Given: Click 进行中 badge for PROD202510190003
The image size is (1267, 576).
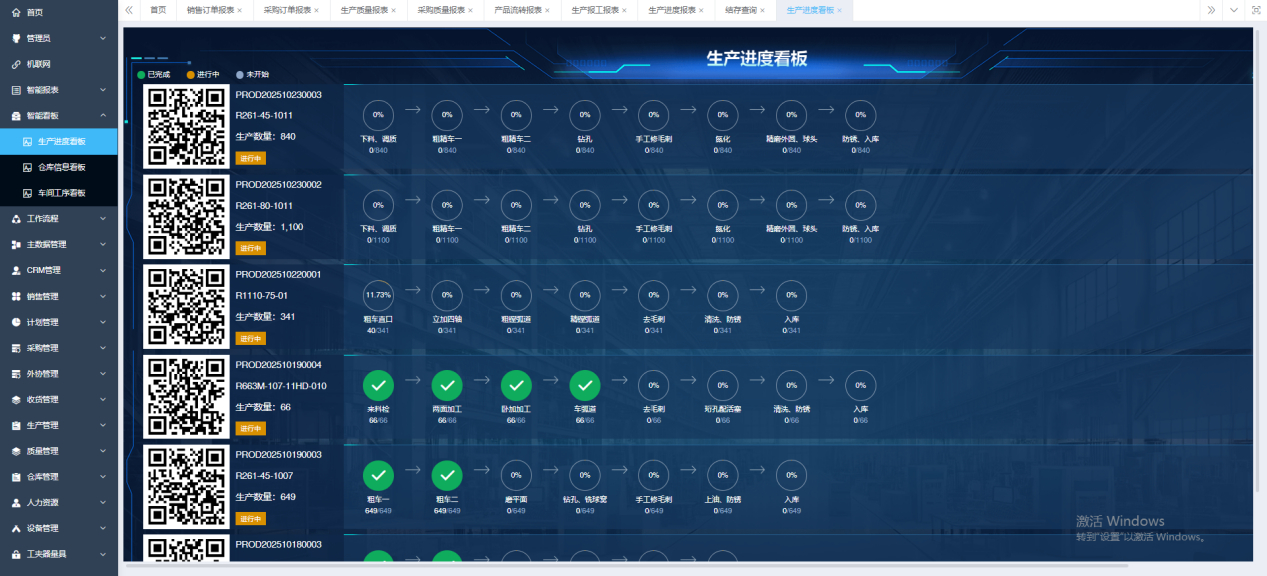Looking at the screenshot, I should [x=250, y=519].
